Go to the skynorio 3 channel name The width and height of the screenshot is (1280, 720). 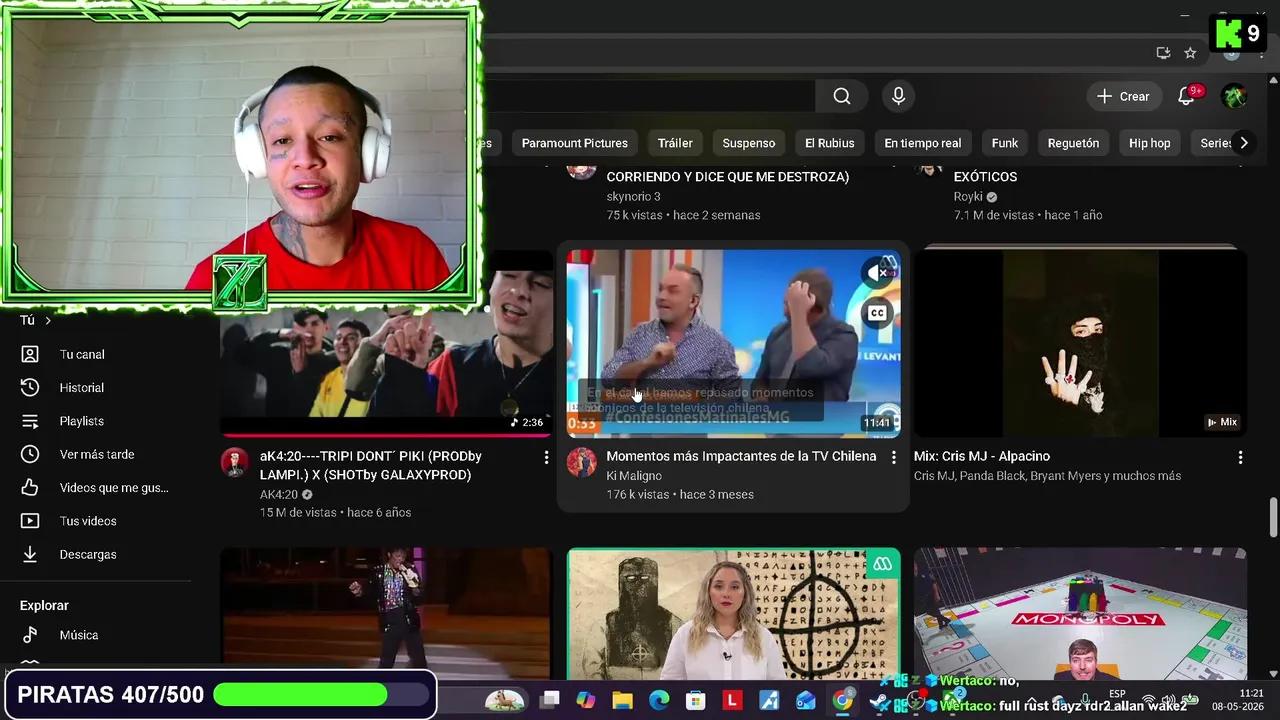click(x=633, y=196)
